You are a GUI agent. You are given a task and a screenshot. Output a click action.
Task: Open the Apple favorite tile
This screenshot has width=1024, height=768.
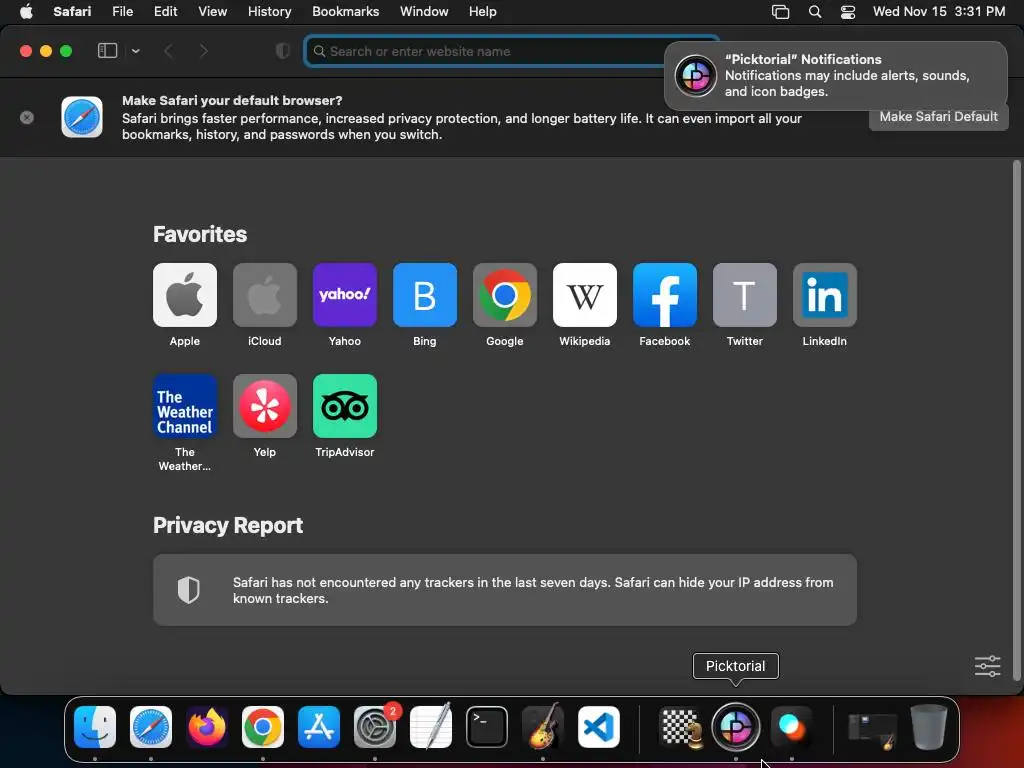coord(185,295)
